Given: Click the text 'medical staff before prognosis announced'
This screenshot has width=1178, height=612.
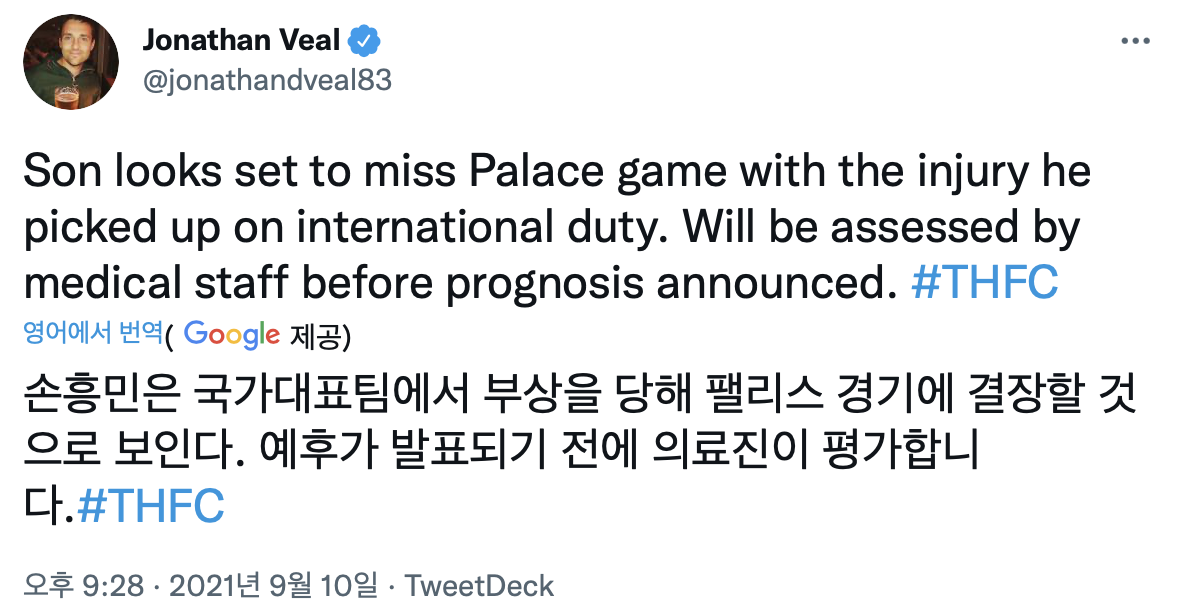Looking at the screenshot, I should 455,283.
